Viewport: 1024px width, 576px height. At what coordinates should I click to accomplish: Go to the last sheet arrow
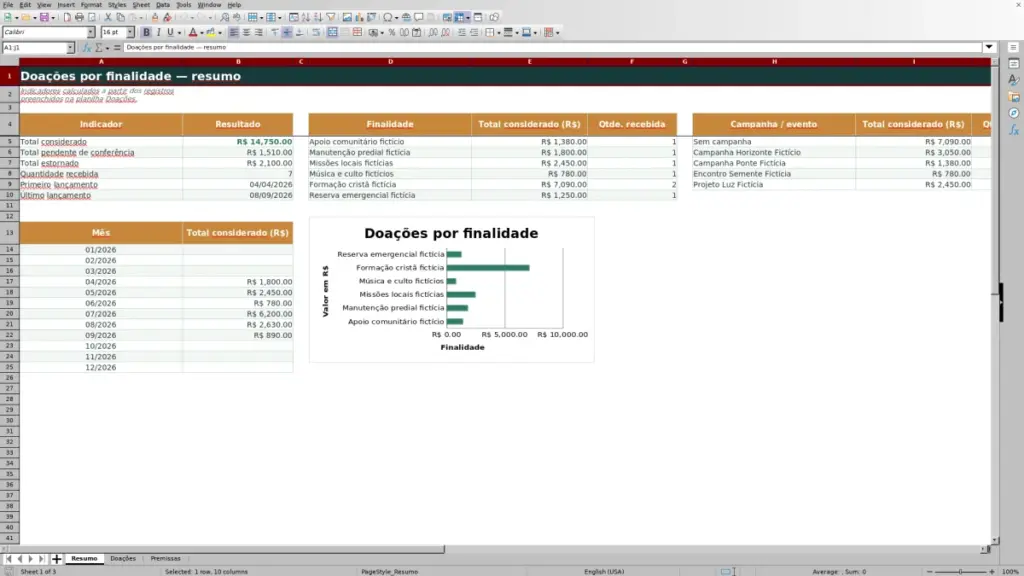click(x=41, y=559)
